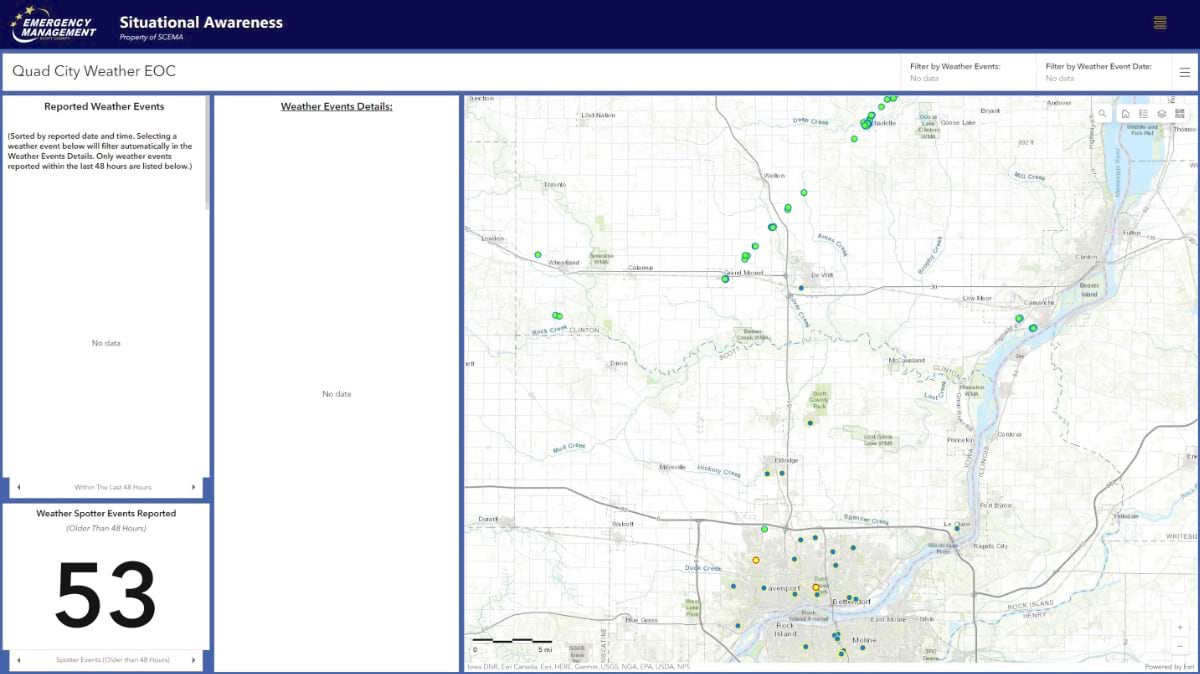Click the Weather Events Details heading
The width and height of the screenshot is (1200, 674).
coord(336,106)
